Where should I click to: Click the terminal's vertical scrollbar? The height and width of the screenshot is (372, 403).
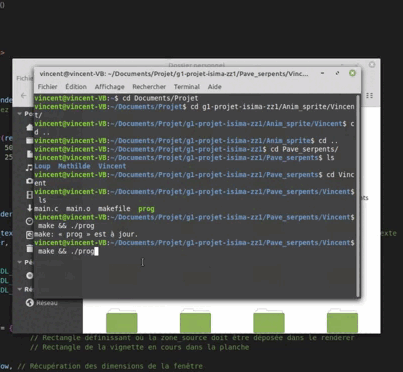pos(358,196)
